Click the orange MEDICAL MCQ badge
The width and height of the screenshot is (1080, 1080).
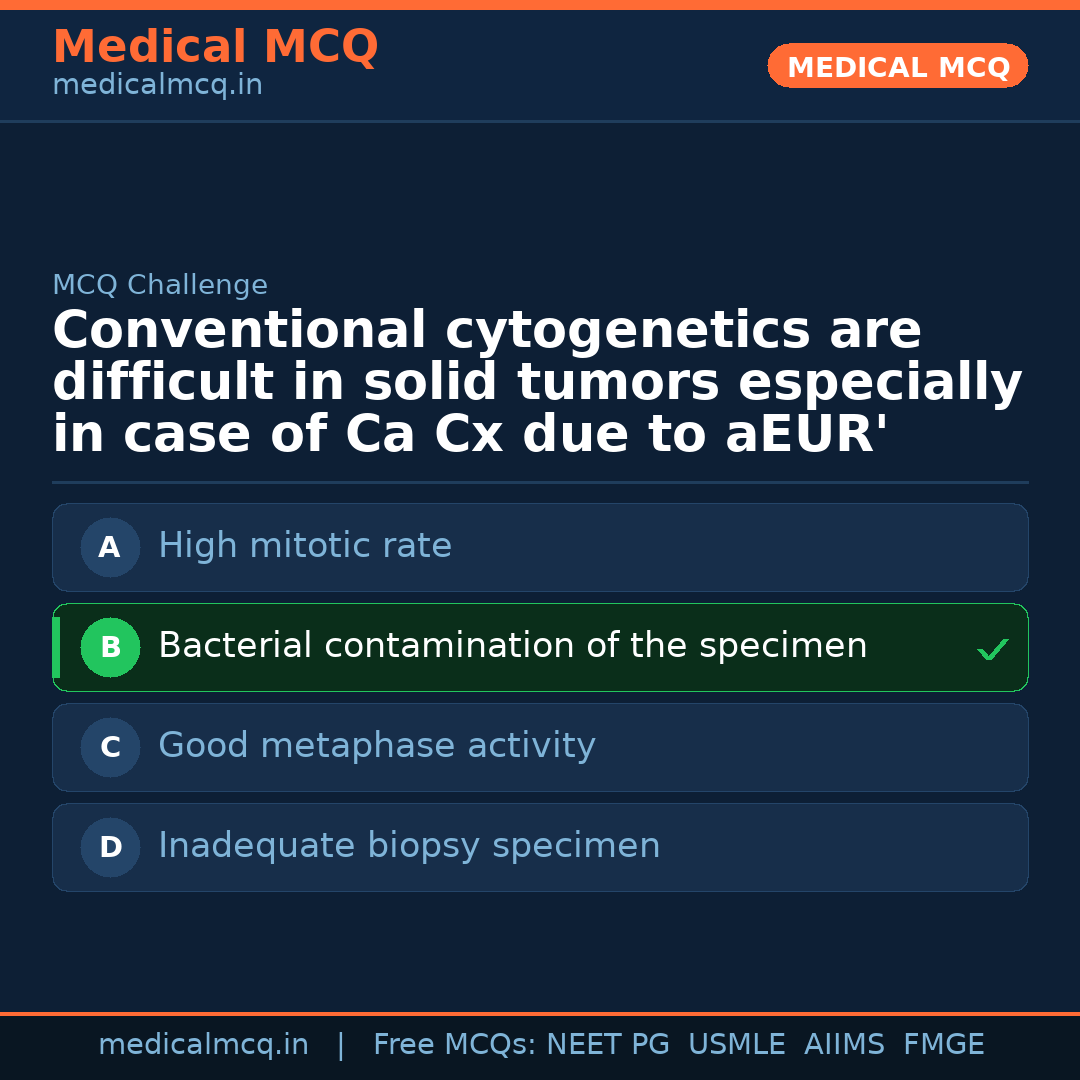897,66
